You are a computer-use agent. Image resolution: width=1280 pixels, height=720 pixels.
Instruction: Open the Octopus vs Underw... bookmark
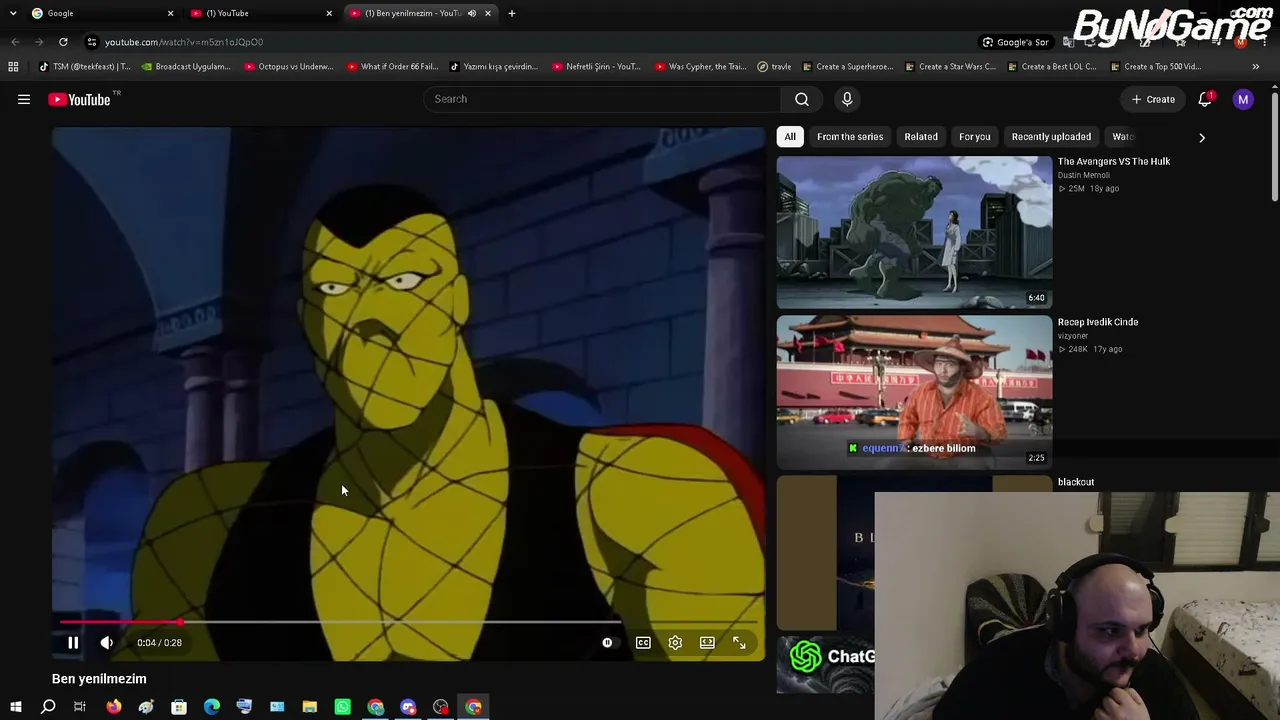tap(289, 67)
